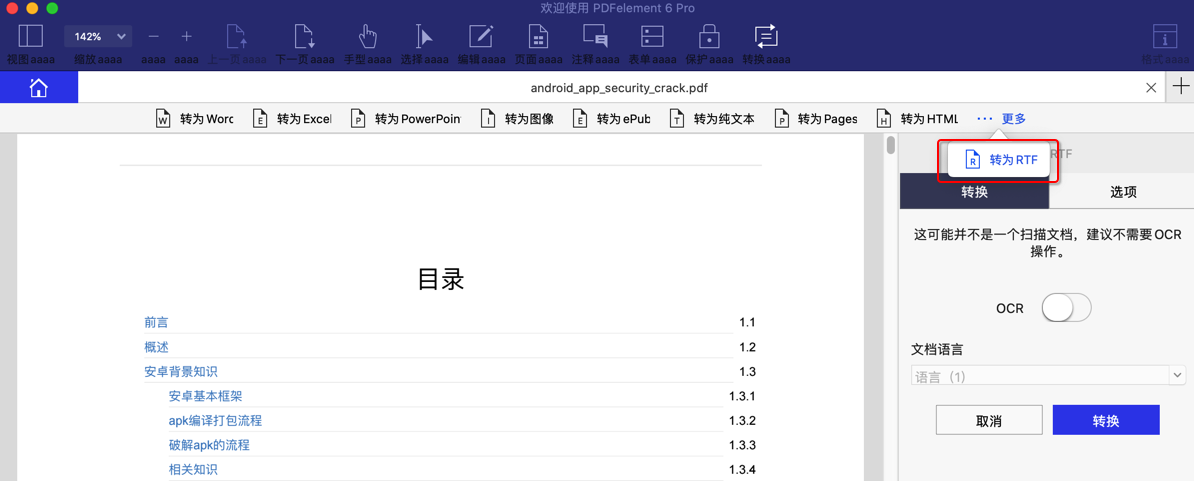Open the Form tool
The height and width of the screenshot is (481, 1194).
[x=653, y=37]
